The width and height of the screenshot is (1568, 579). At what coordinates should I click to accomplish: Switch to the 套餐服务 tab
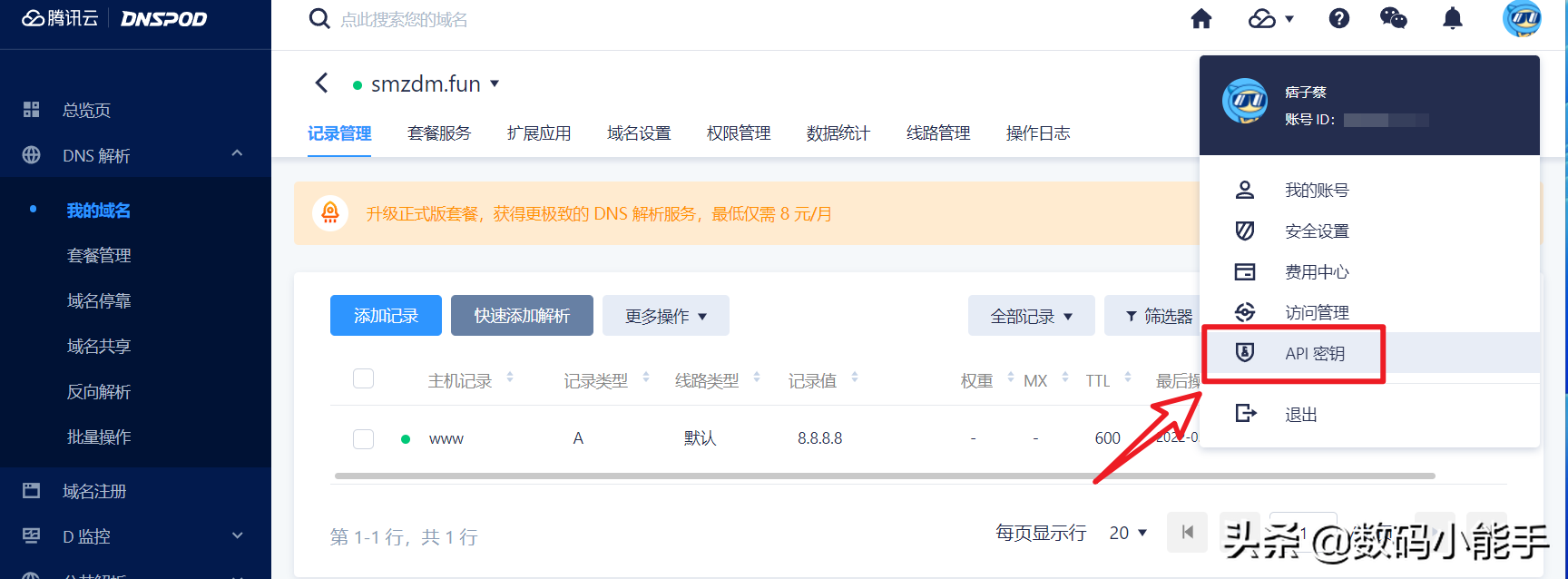tap(439, 133)
